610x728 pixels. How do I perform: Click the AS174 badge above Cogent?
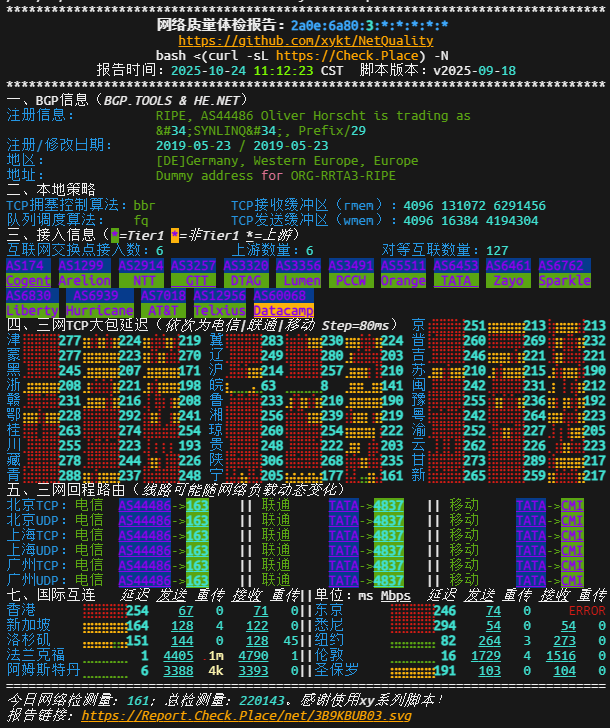(25, 266)
